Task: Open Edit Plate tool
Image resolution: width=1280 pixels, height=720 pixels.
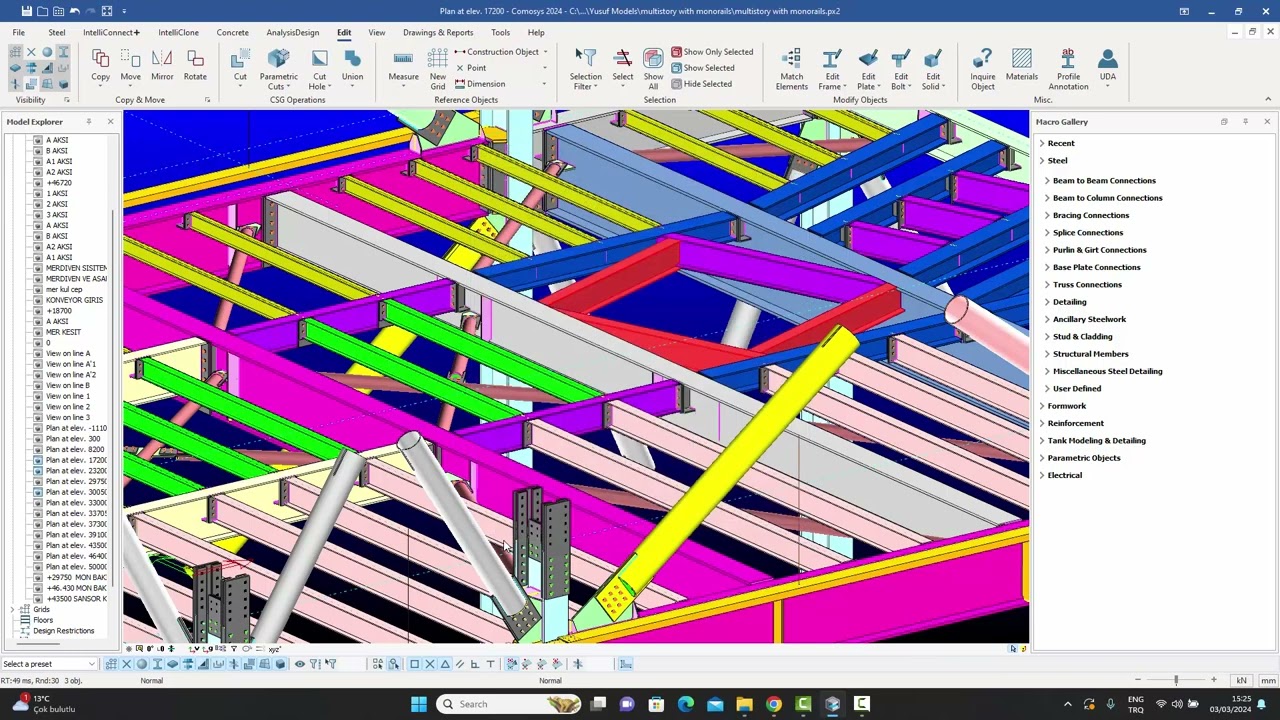Action: (x=868, y=69)
